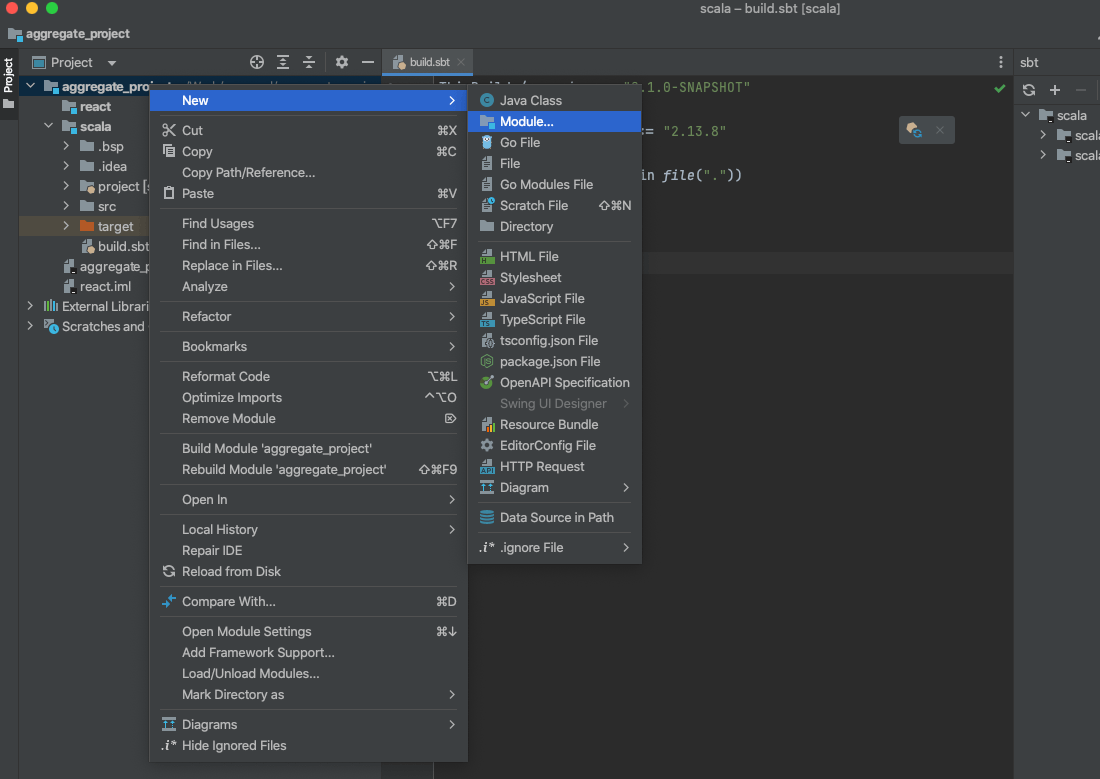Select Replace in Files menu entry
Viewport: 1100px width, 779px height.
point(309,266)
